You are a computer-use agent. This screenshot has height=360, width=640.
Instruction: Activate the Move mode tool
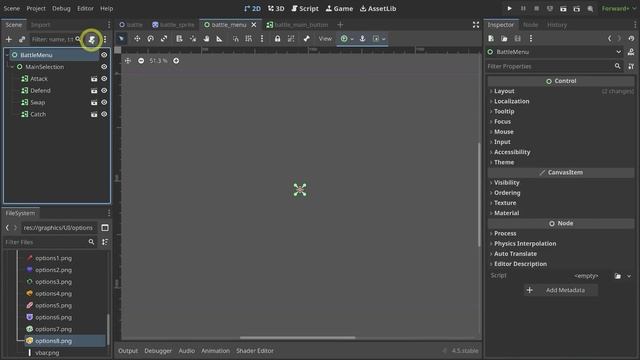tap(137, 39)
